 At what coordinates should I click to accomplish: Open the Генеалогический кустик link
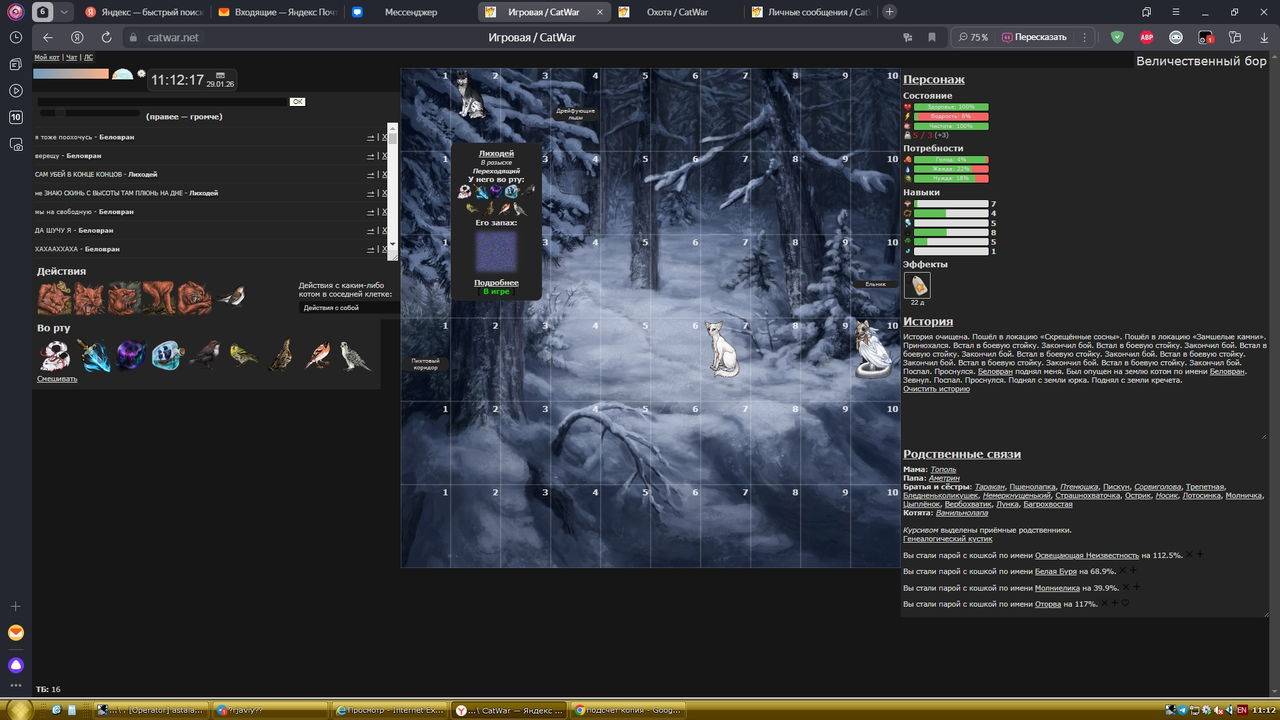[948, 538]
